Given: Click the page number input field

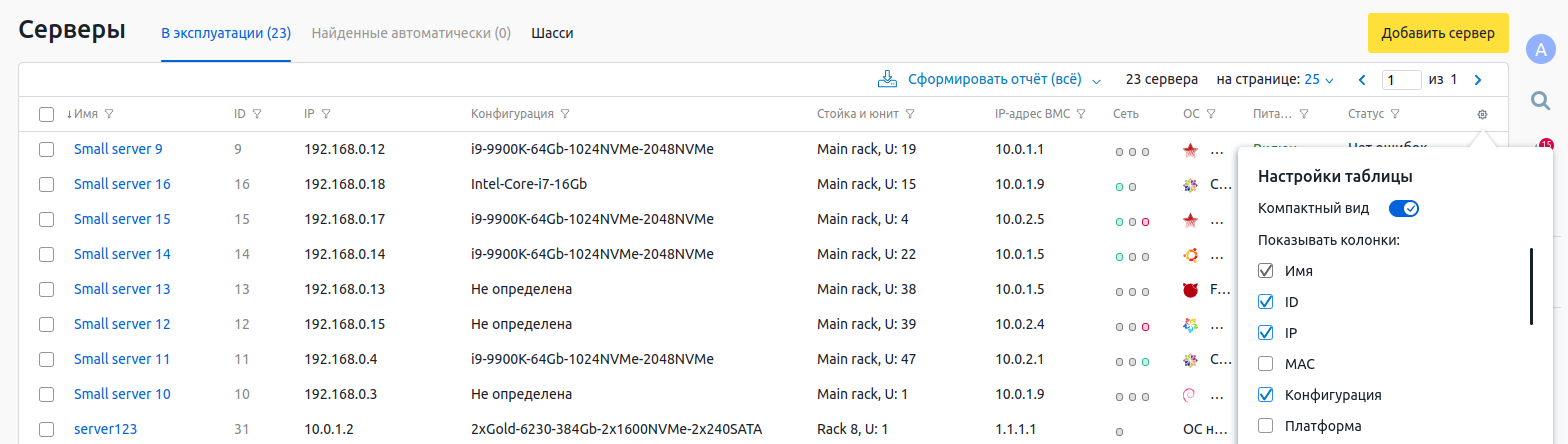Looking at the screenshot, I should [x=1401, y=79].
